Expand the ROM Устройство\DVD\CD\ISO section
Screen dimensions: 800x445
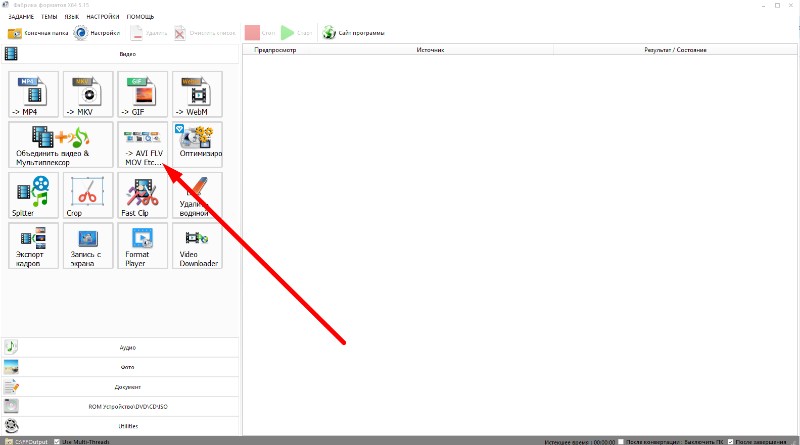[120, 406]
